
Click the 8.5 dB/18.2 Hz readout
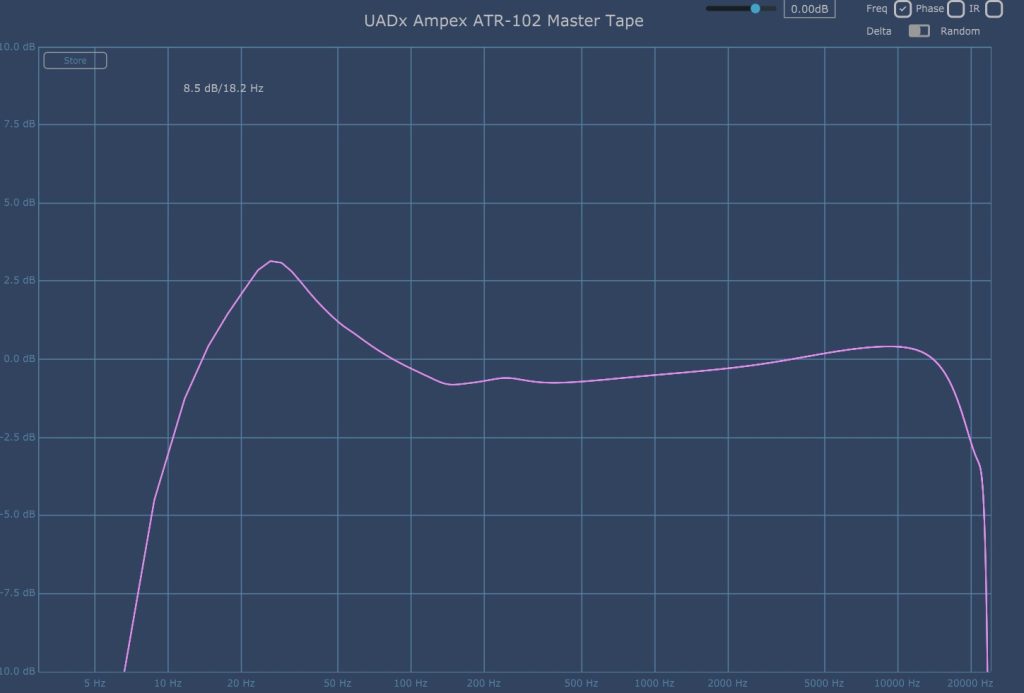point(223,88)
